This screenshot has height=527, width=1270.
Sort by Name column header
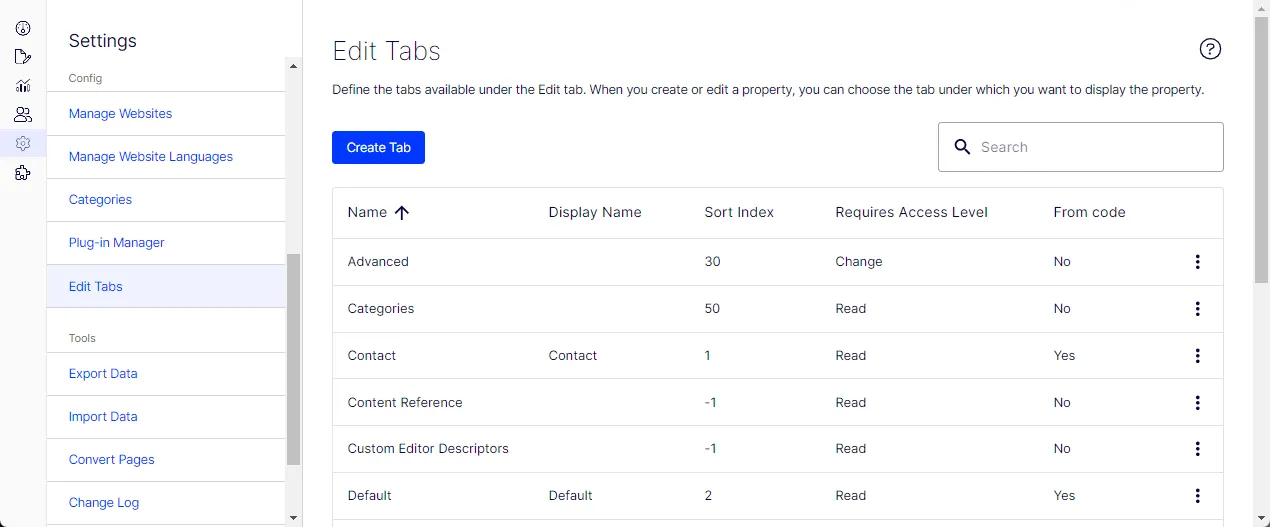click(x=367, y=212)
